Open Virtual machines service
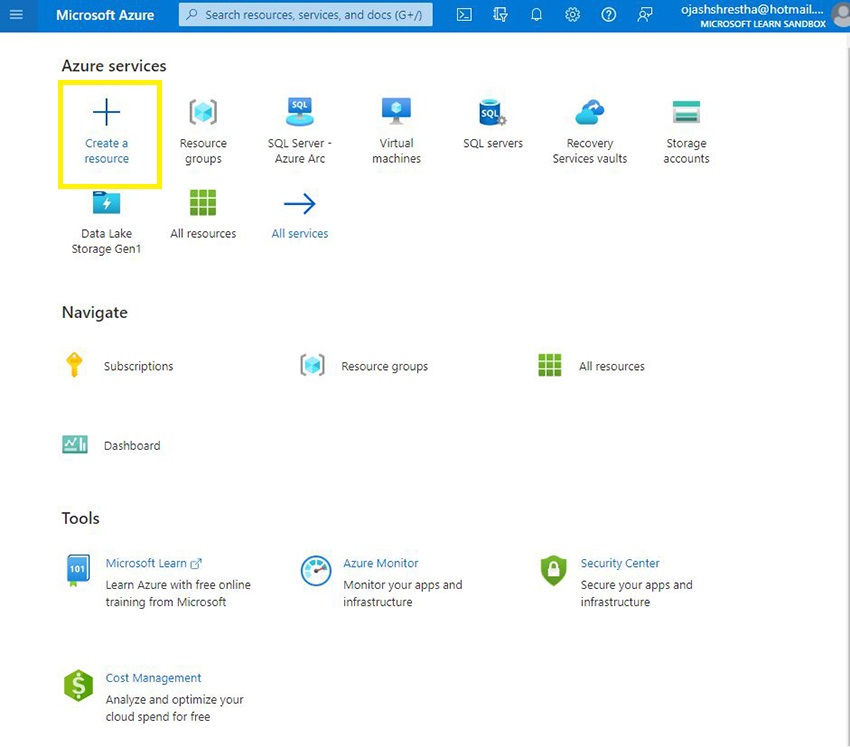 pos(396,125)
